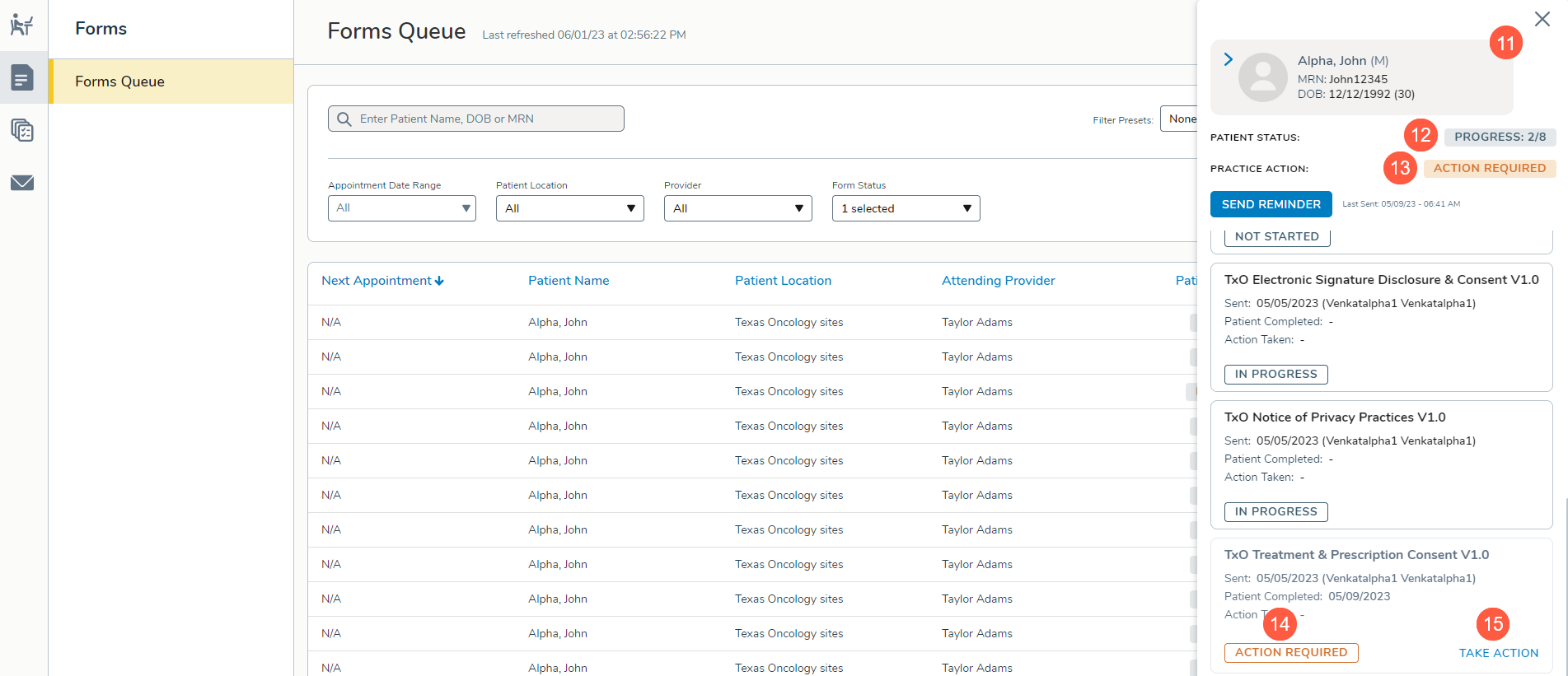Open the Form Status dropdown
Image resolution: width=1568 pixels, height=676 pixels.
click(x=906, y=208)
